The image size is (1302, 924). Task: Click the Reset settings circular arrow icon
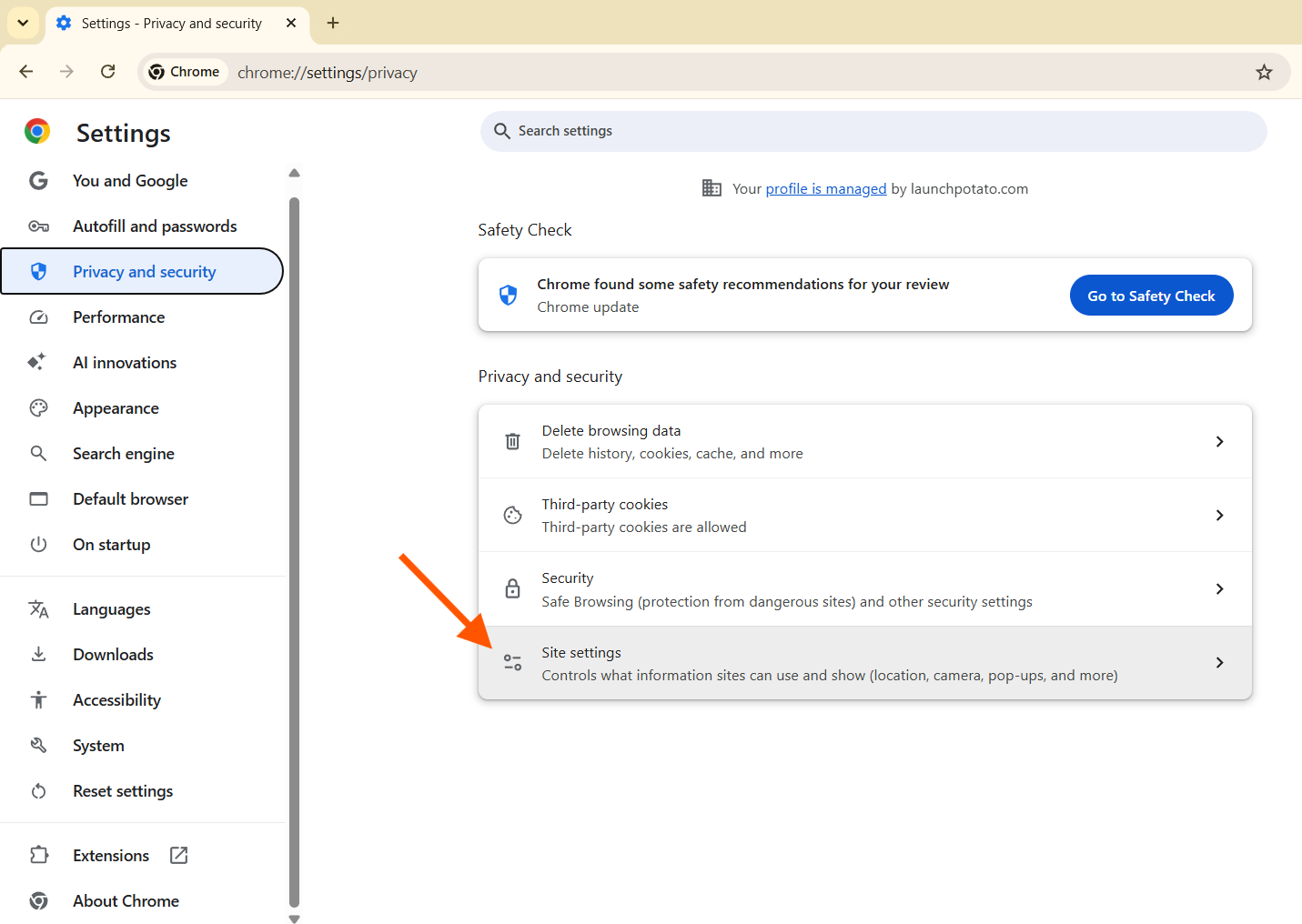click(38, 791)
